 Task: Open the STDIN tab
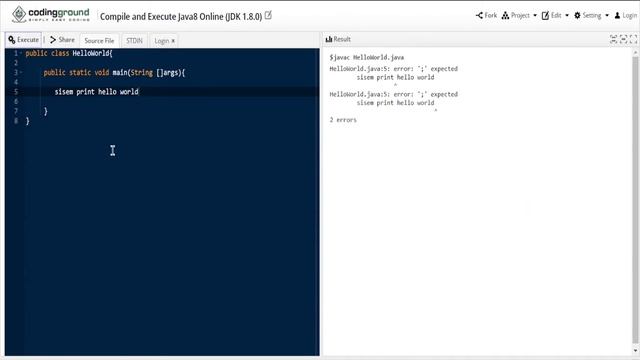click(134, 40)
